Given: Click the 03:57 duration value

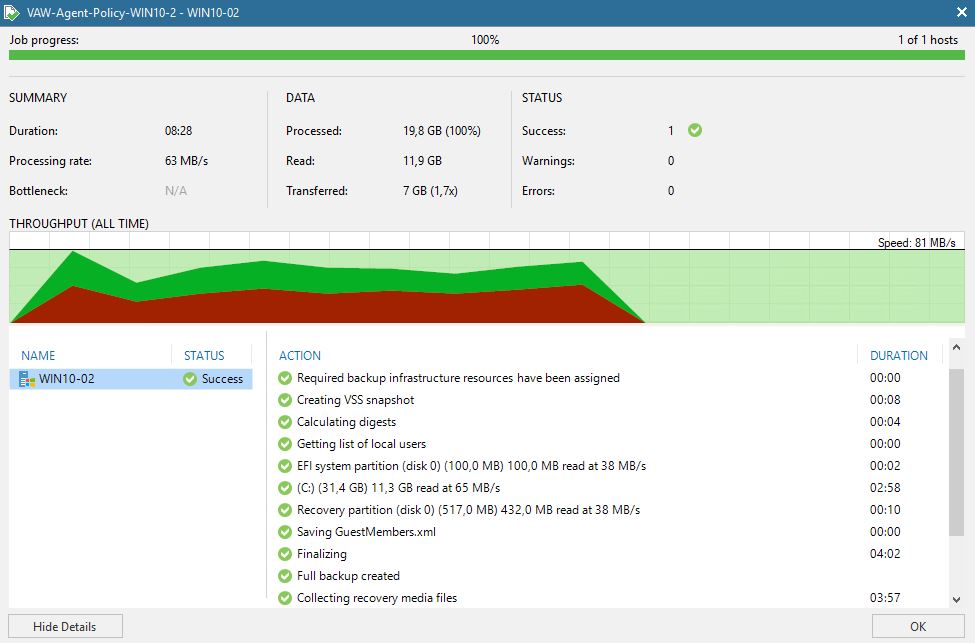Looking at the screenshot, I should point(885,598).
